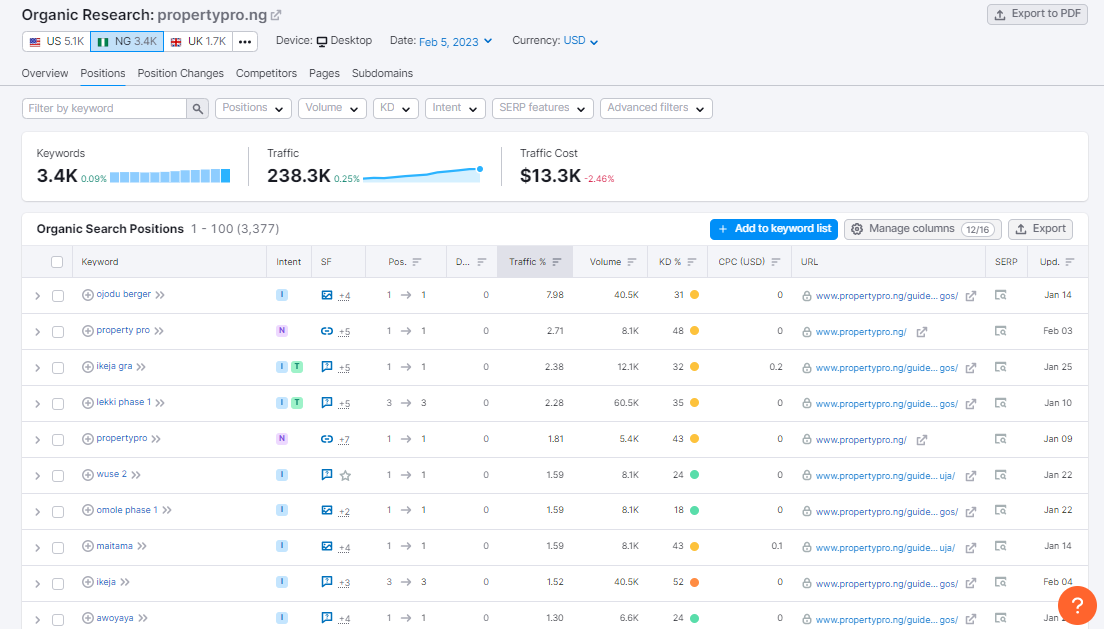
Task: Select the checkbox for omole phase 1
Action: pos(58,512)
